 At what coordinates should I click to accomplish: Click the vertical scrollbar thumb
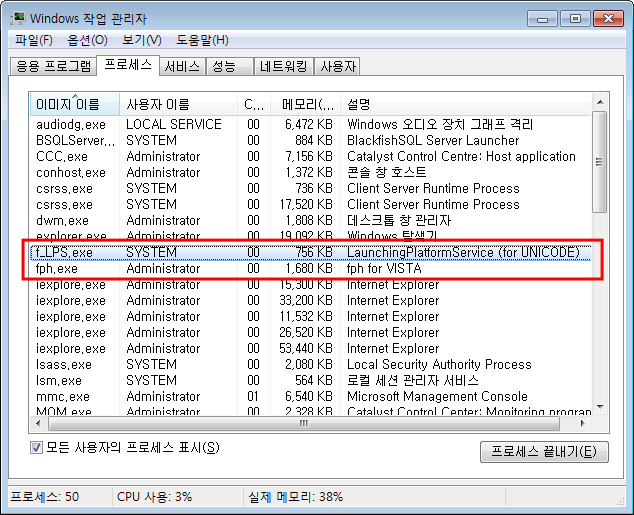point(600,162)
